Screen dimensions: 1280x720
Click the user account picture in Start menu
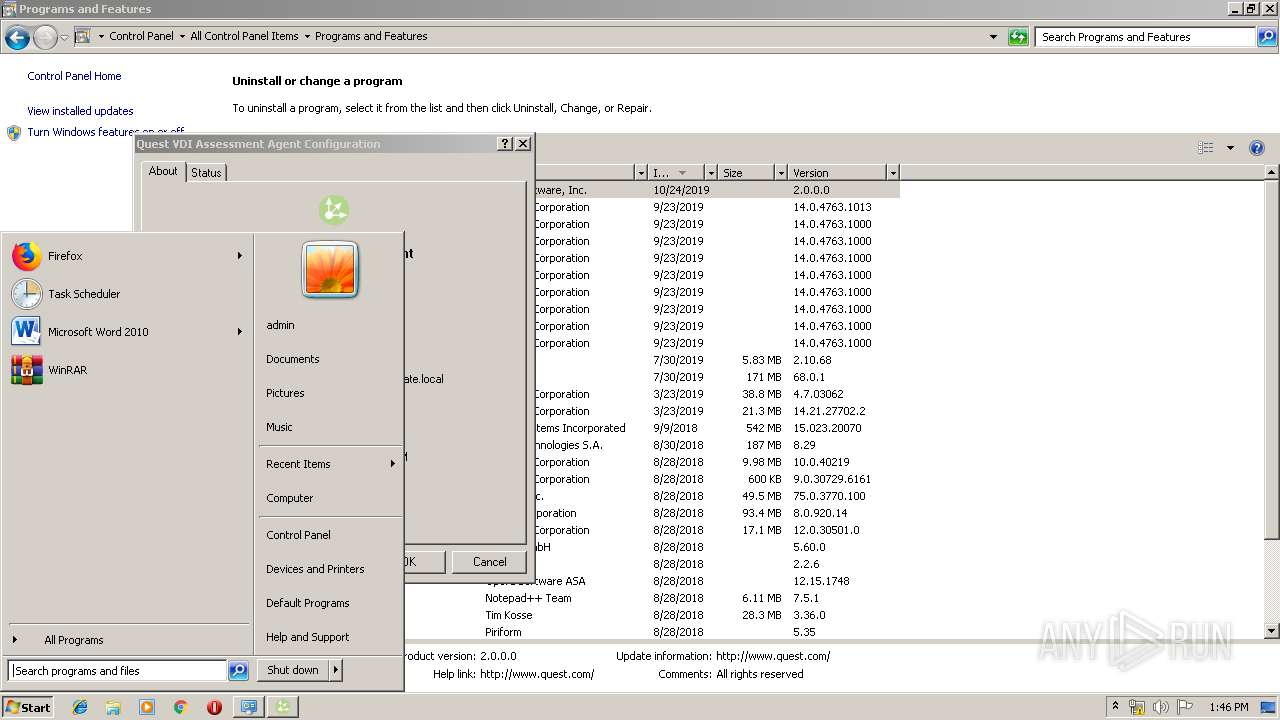(x=330, y=270)
